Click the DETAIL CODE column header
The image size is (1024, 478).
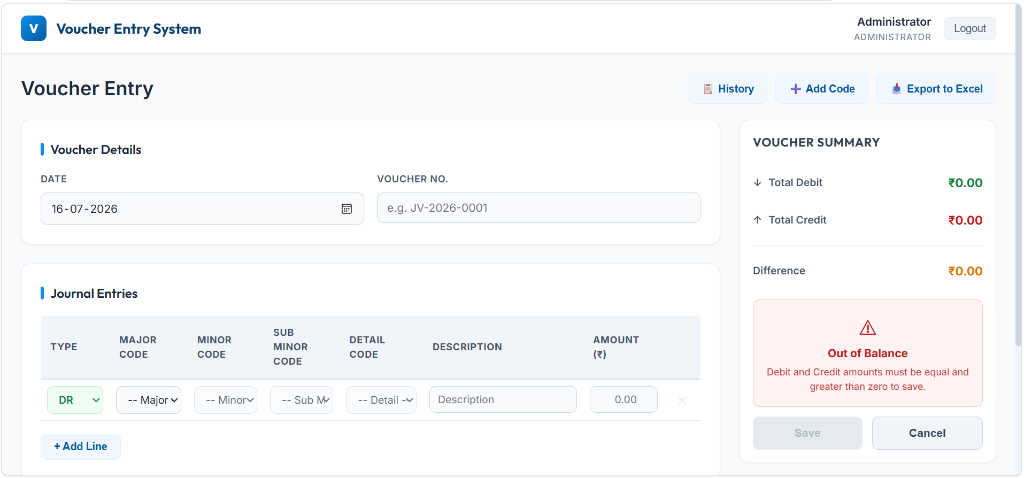click(367, 347)
